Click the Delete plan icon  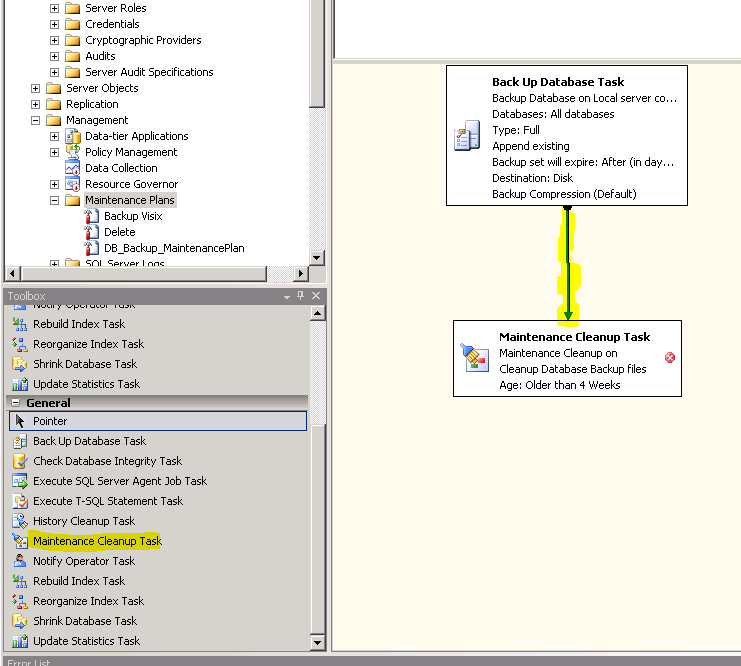click(92, 232)
